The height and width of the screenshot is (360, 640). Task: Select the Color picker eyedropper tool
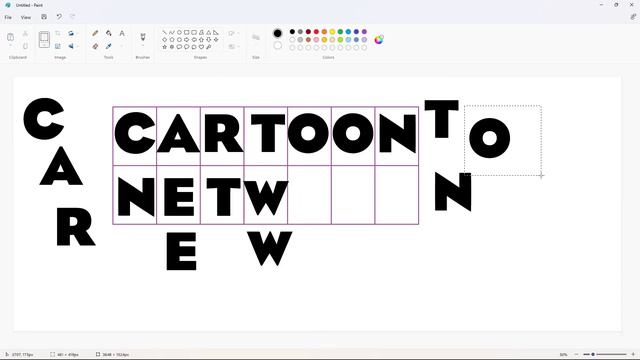(x=109, y=46)
